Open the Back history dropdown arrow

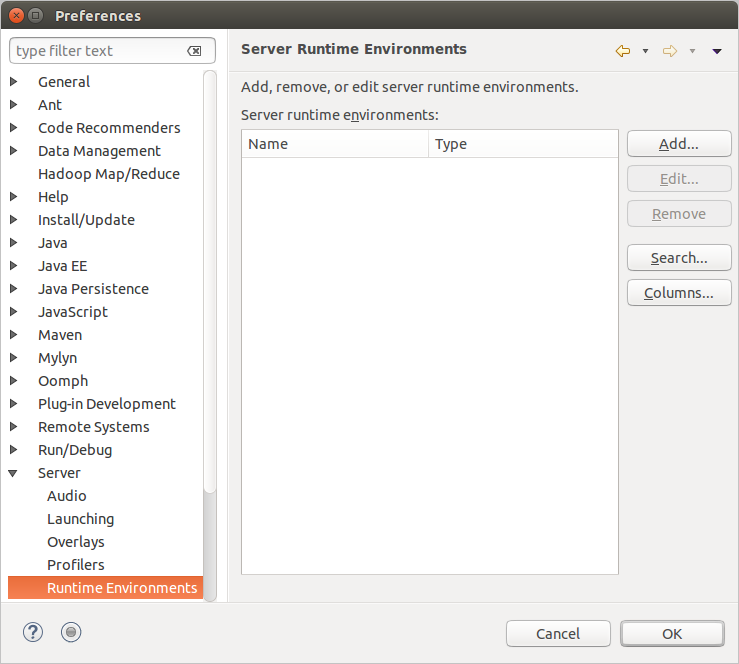click(x=646, y=51)
